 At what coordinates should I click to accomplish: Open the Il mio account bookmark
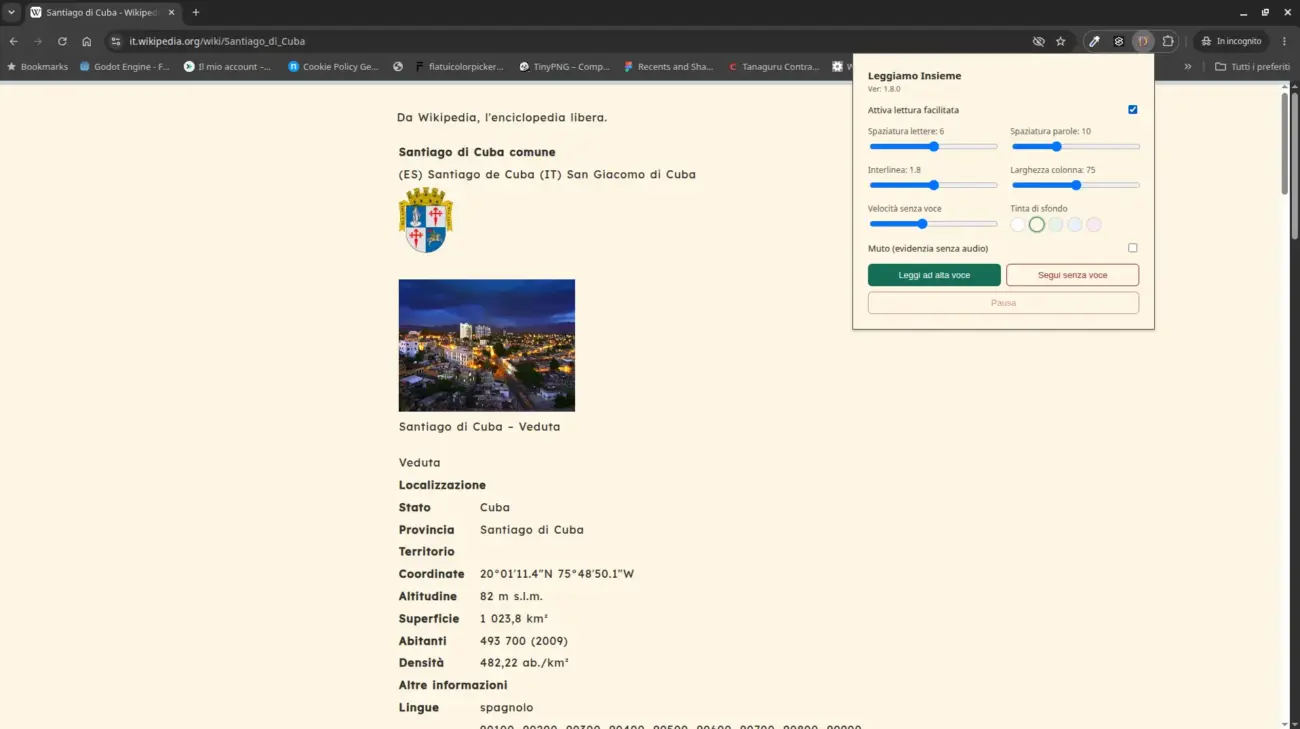(x=228, y=67)
